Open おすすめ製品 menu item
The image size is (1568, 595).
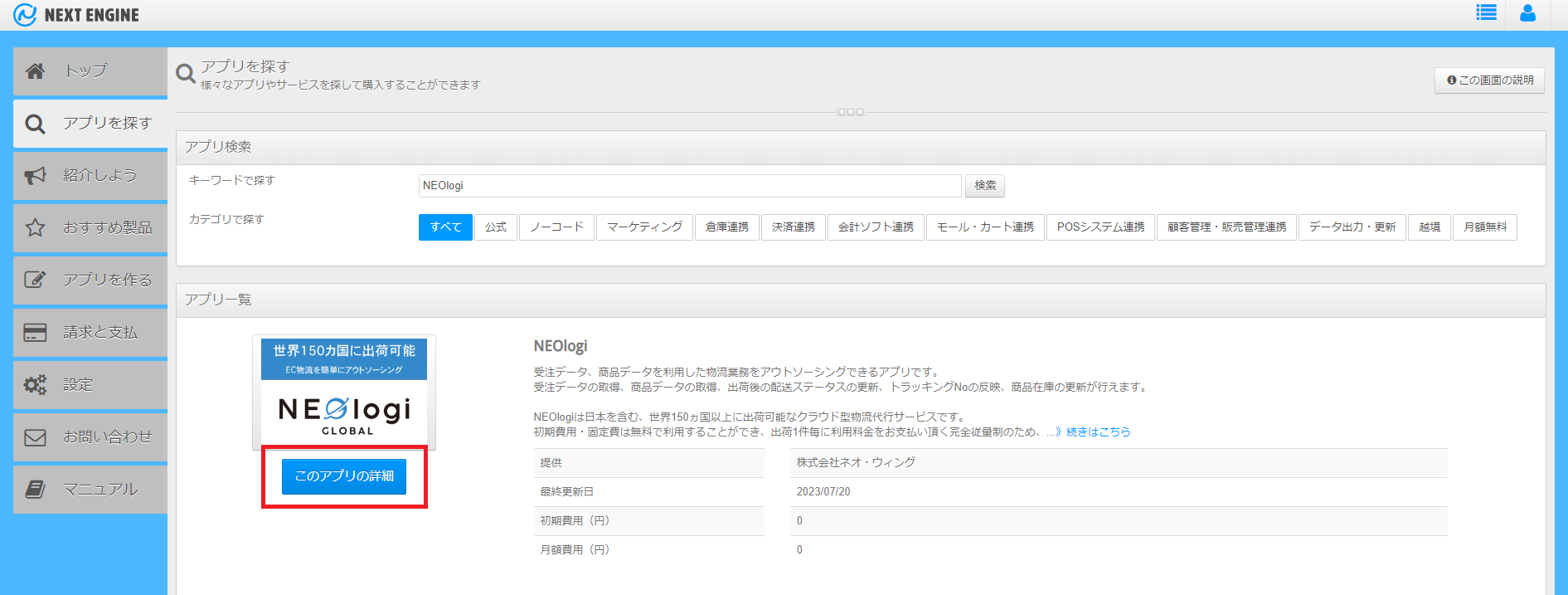90,228
